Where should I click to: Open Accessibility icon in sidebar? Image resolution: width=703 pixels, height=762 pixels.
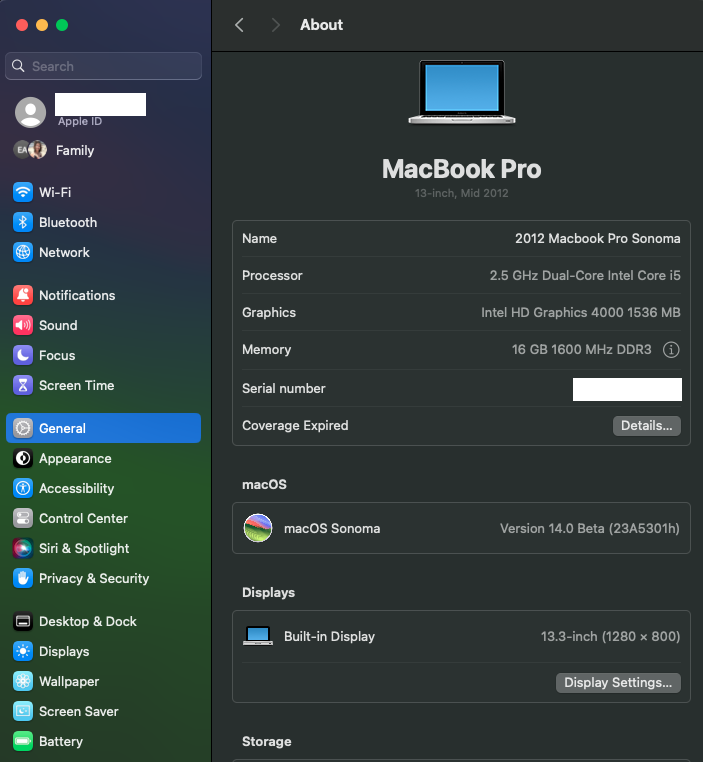point(23,488)
